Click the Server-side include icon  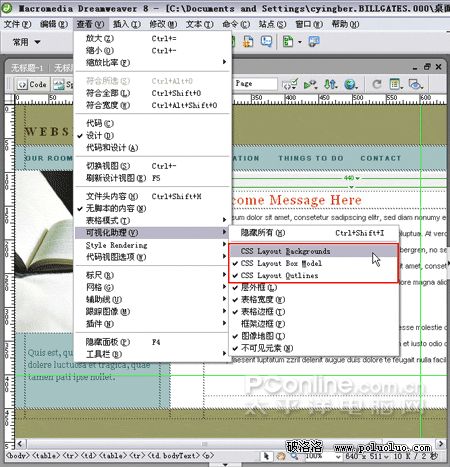click(248, 42)
